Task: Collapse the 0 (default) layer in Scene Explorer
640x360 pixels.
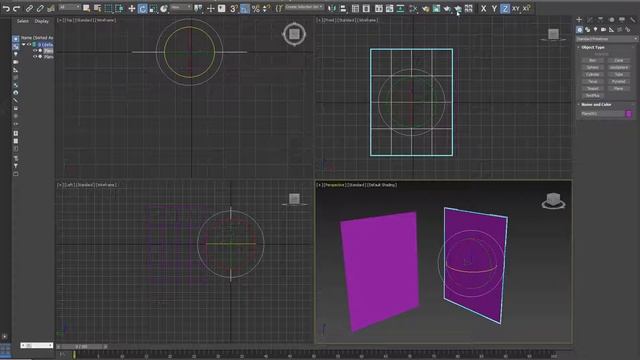Action: coord(24,44)
